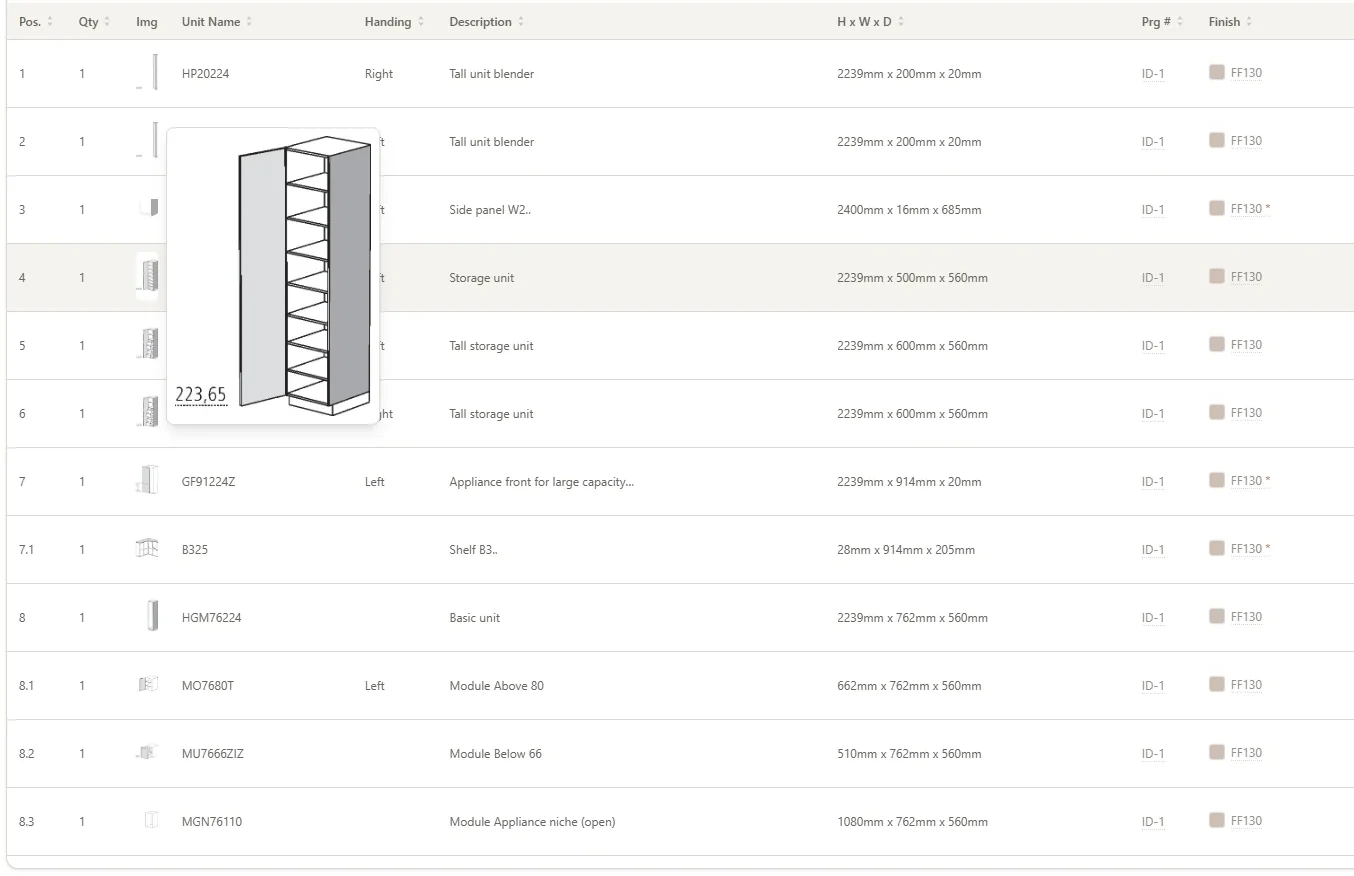Click the HGM76224 basic unit thumbnail
The image size is (1354, 876).
click(x=152, y=617)
